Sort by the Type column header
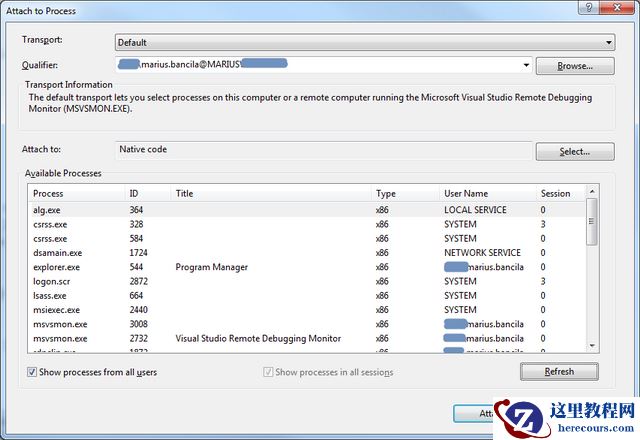Image resolution: width=640 pixels, height=440 pixels. (406, 193)
